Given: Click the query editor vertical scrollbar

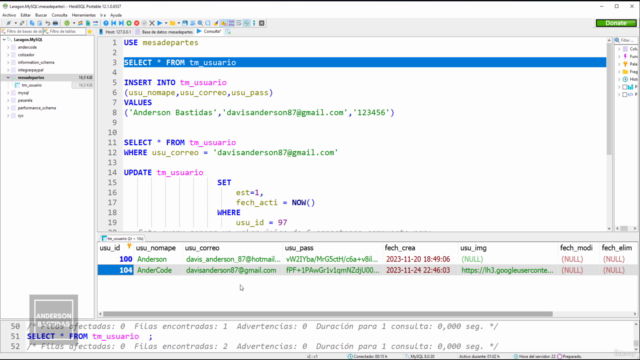Looking at the screenshot, I should pyautogui.click(x=609, y=98).
